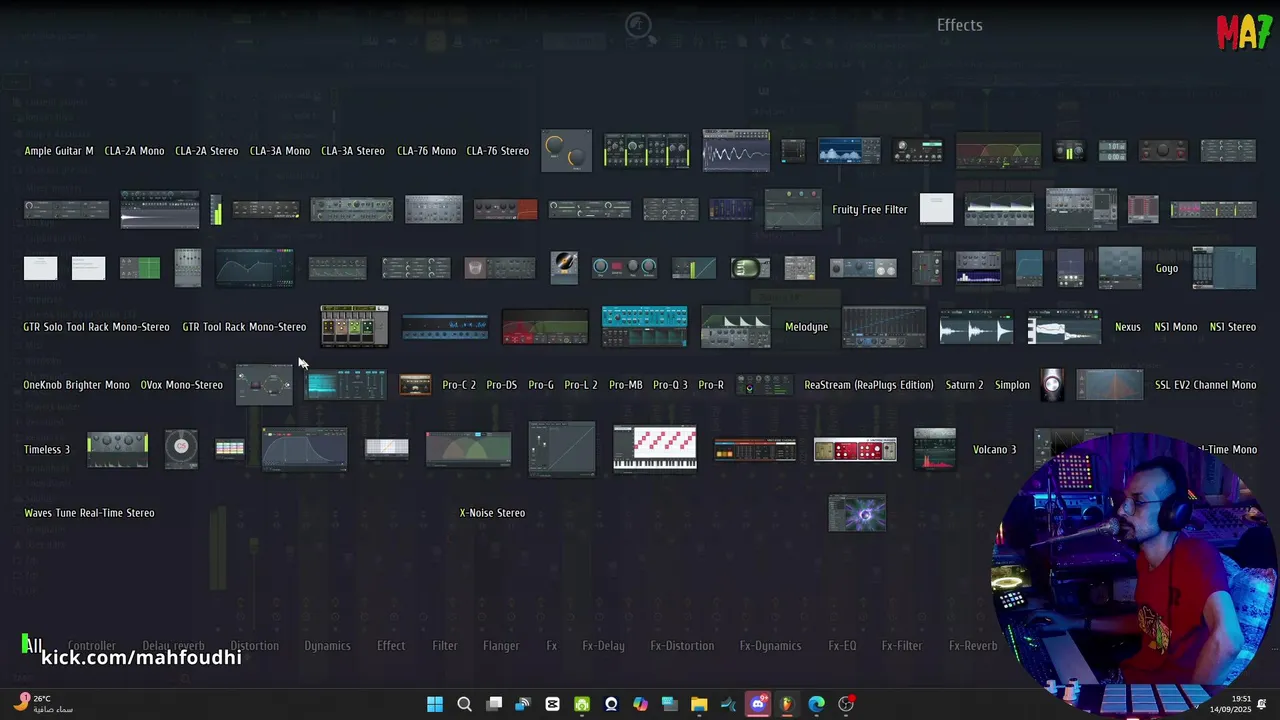Choose the waveform thumbnail right of Melodyne's mixer
Image resolution: width=1280 pixels, height=720 pixels.
tap(975, 327)
